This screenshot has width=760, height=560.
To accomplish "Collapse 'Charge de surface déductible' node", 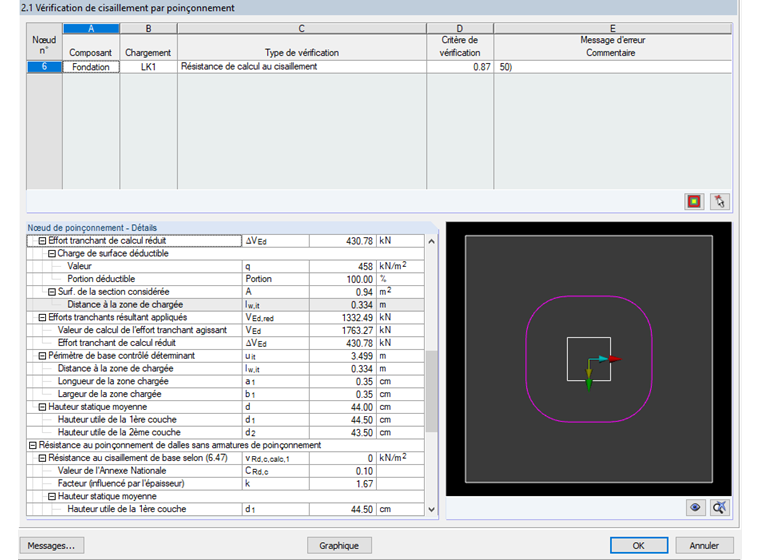I will [x=52, y=254].
